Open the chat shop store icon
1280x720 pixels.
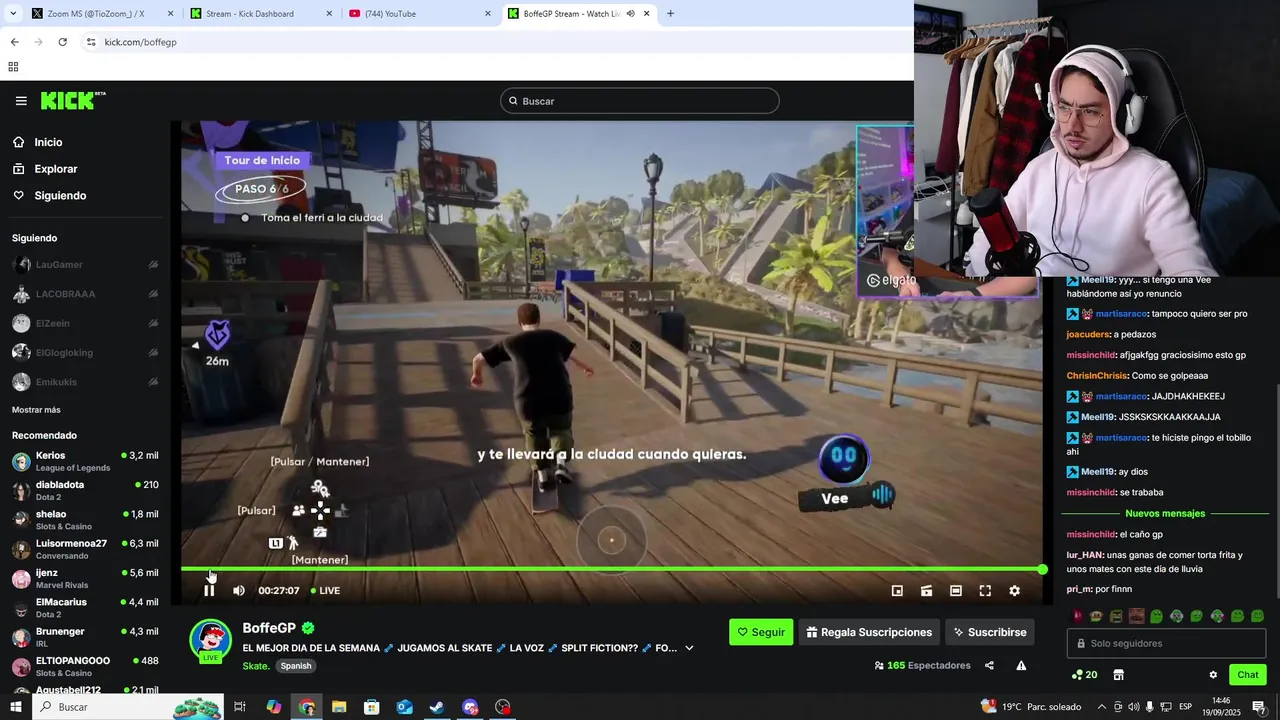click(x=1118, y=675)
